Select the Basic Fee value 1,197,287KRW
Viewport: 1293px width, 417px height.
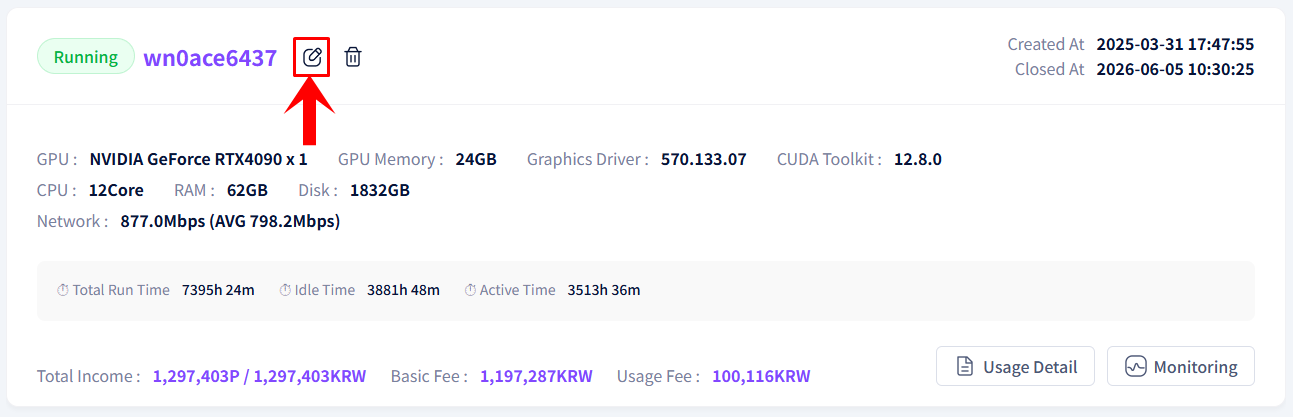click(x=536, y=376)
